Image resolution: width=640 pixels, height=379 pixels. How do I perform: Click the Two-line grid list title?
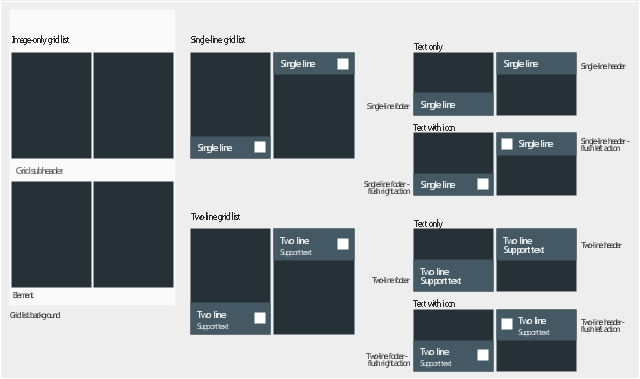(216, 217)
